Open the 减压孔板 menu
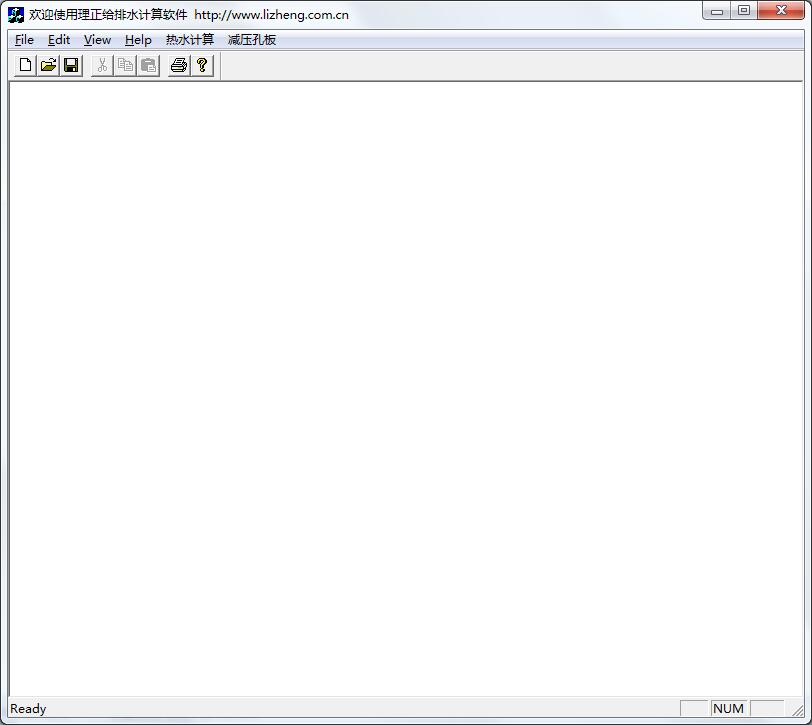Viewport: 812px width, 725px height. click(252, 40)
